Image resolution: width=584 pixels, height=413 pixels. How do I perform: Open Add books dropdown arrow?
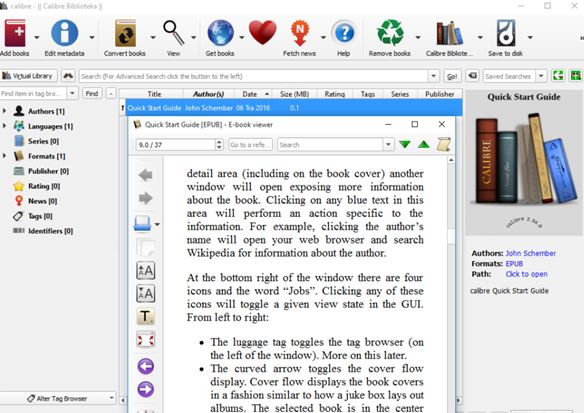tap(36, 37)
